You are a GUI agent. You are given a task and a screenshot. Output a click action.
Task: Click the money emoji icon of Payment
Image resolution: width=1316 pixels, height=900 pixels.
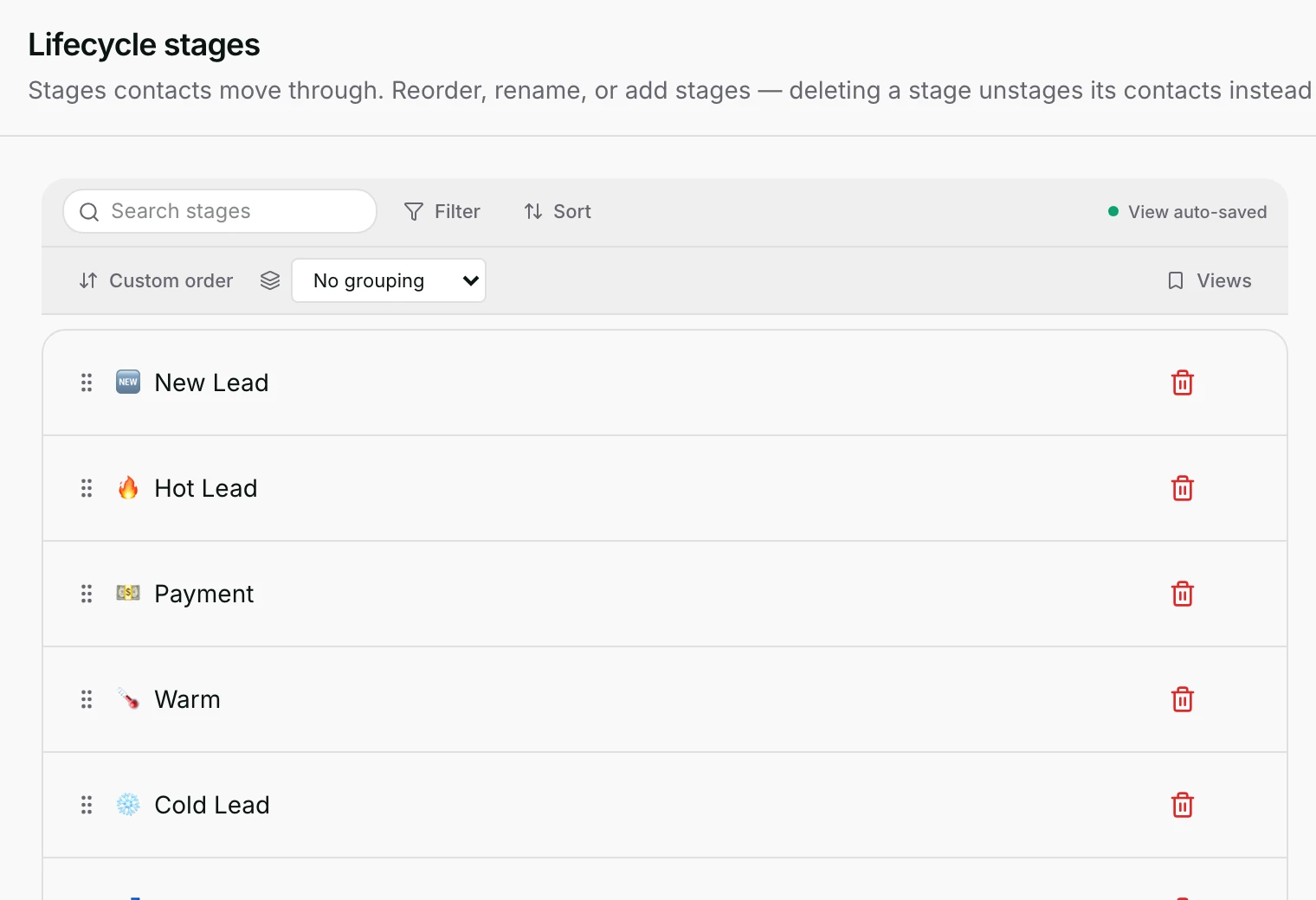128,593
